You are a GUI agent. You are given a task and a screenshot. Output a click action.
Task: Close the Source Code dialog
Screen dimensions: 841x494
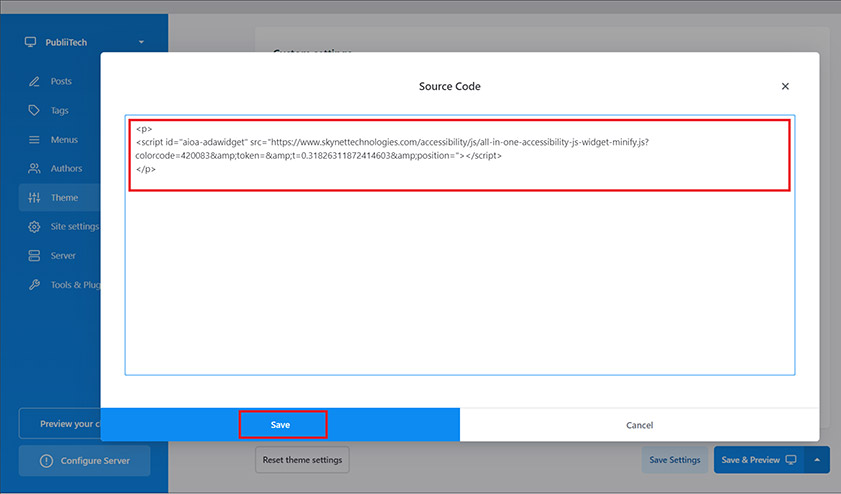[x=785, y=86]
